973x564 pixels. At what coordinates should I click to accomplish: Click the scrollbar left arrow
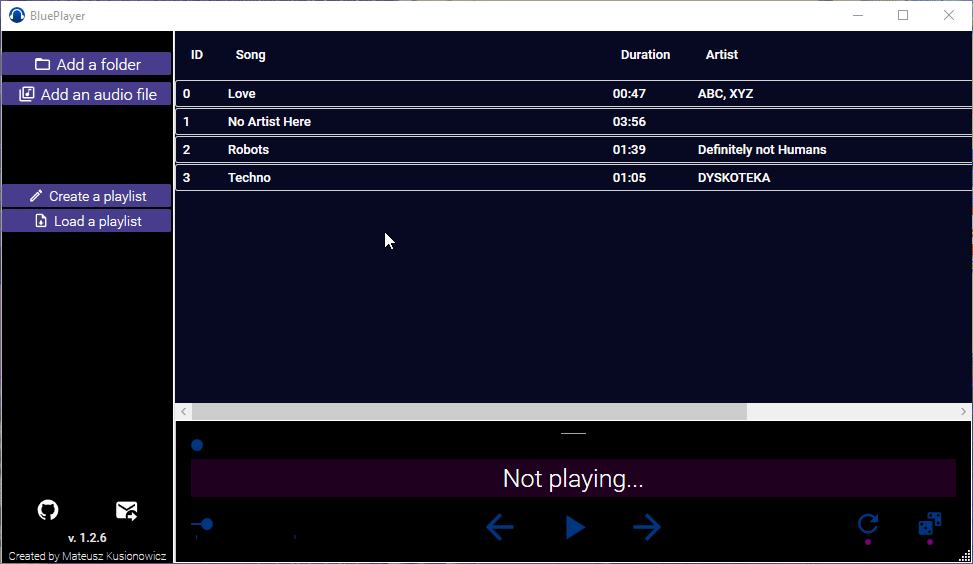[184, 411]
